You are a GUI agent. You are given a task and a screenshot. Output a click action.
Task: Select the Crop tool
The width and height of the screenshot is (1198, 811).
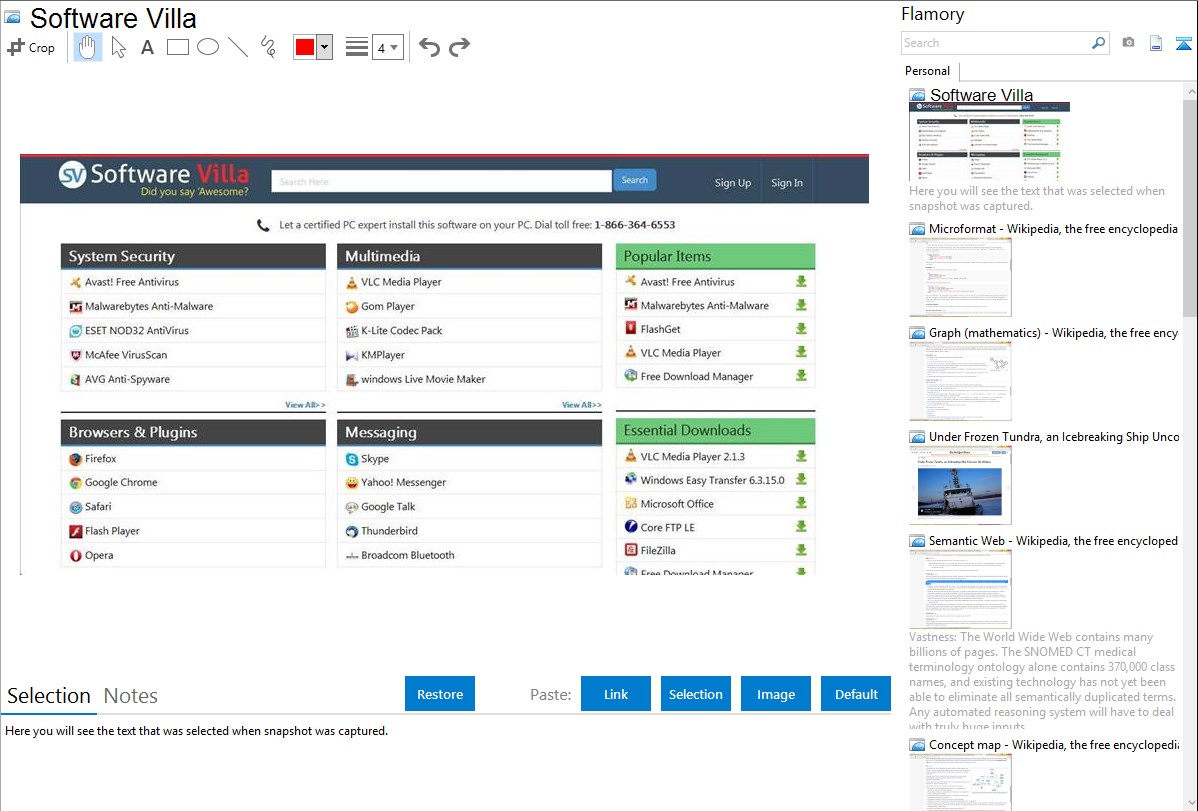[x=31, y=47]
